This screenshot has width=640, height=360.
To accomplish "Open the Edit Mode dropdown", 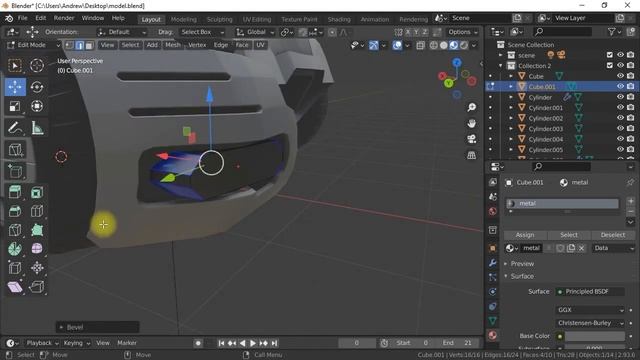I will coord(33,45).
